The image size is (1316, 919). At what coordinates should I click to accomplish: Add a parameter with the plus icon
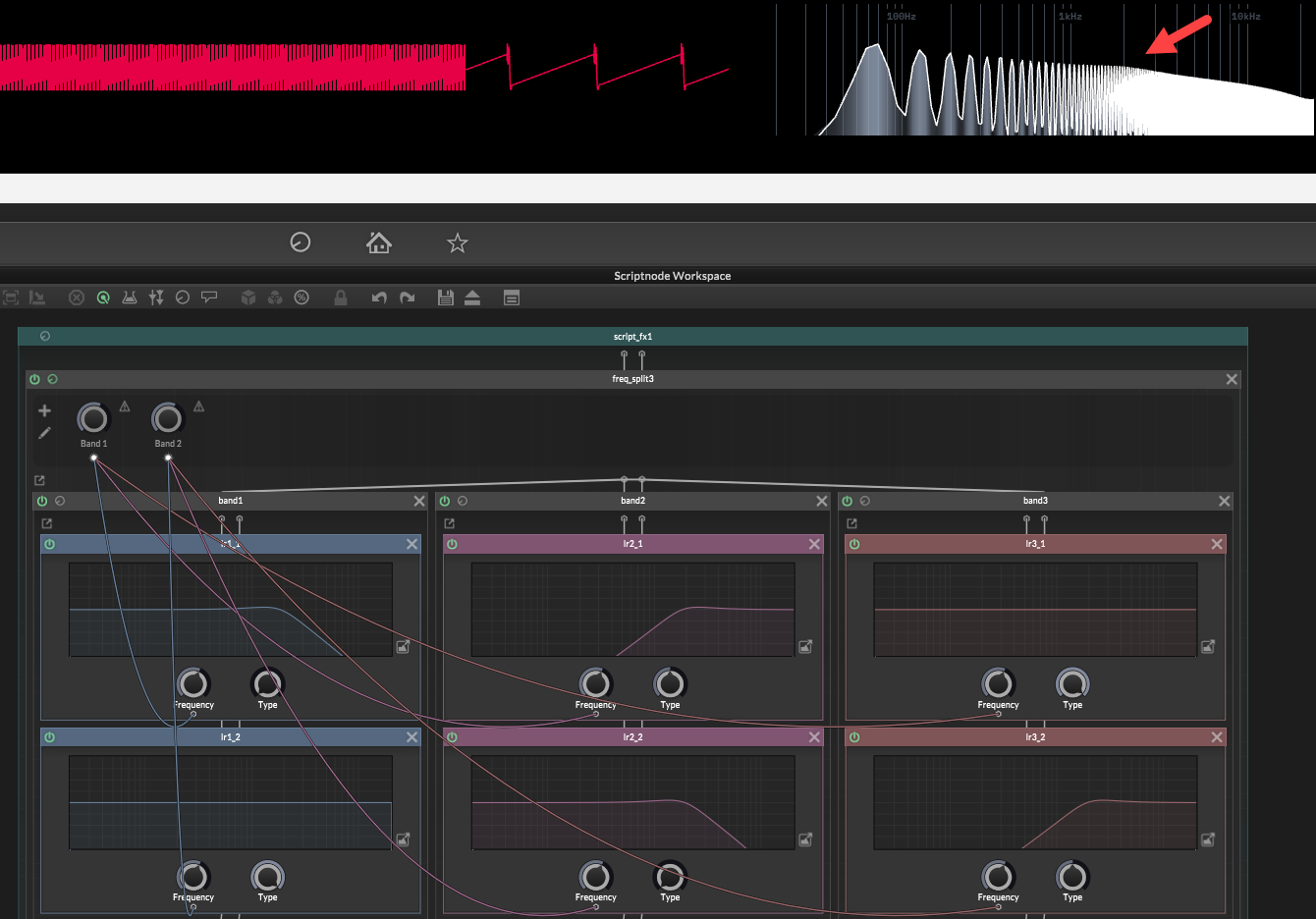pos(44,410)
